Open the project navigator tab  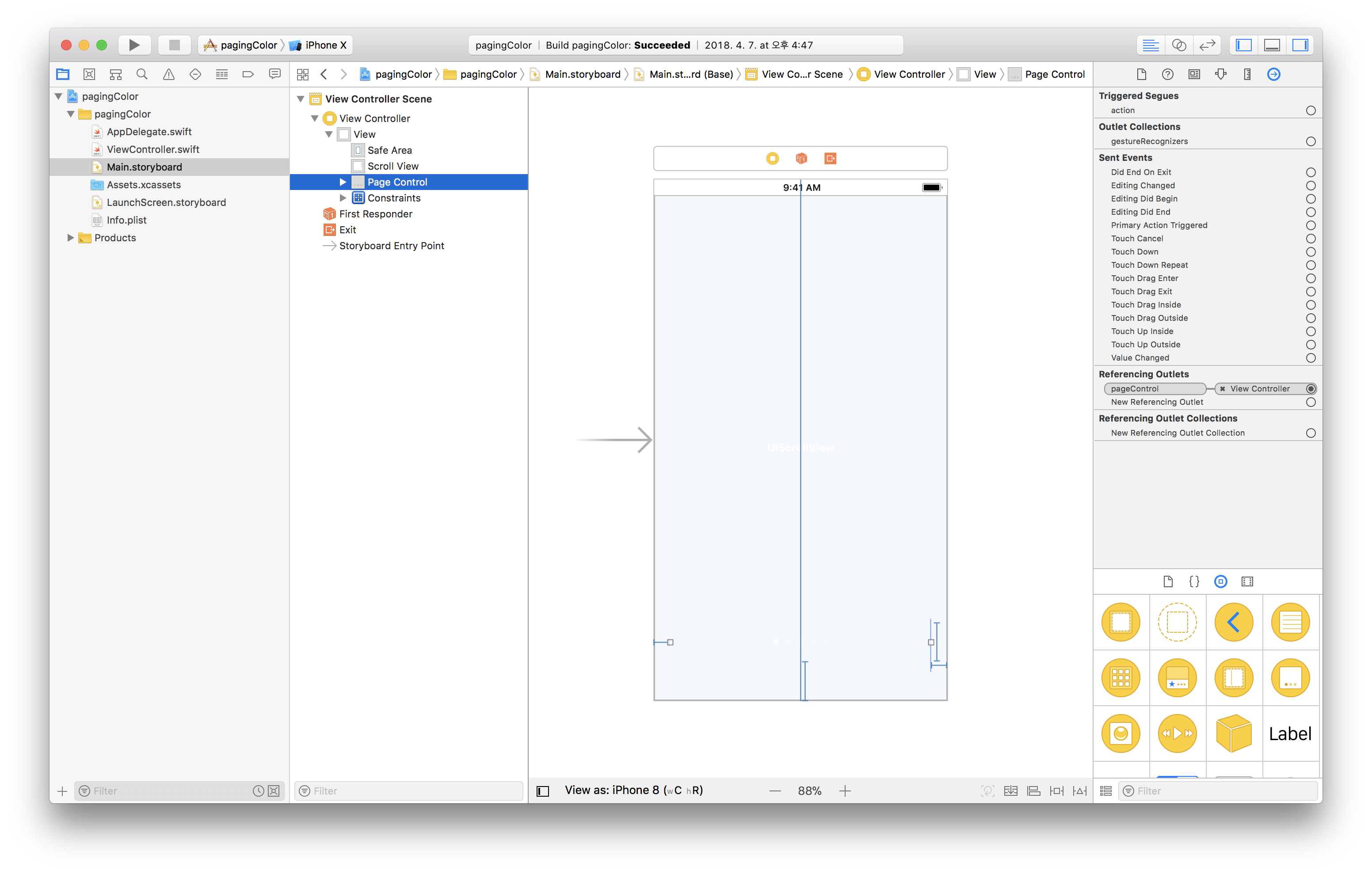pos(63,74)
